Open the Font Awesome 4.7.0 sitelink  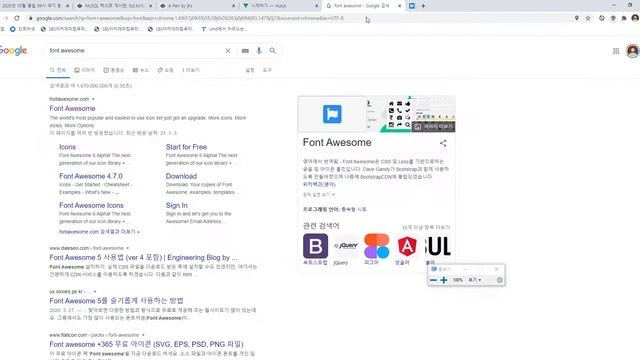(91, 176)
